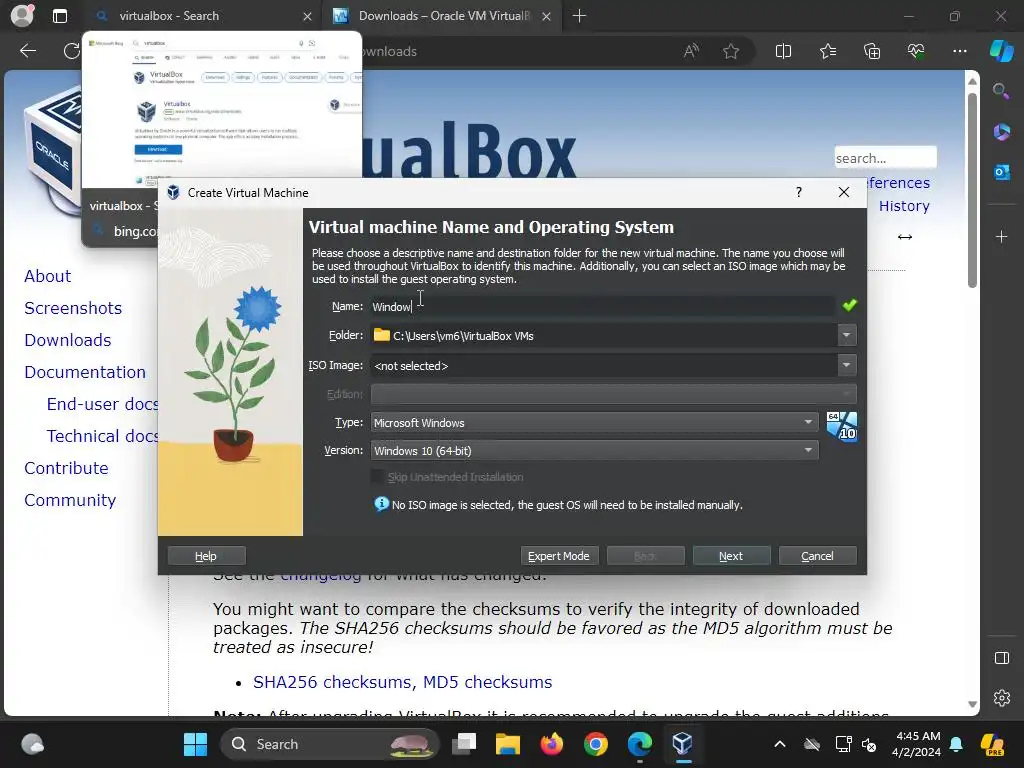Click the Edge profile avatar icon
This screenshot has height=768, width=1024.
[22, 16]
